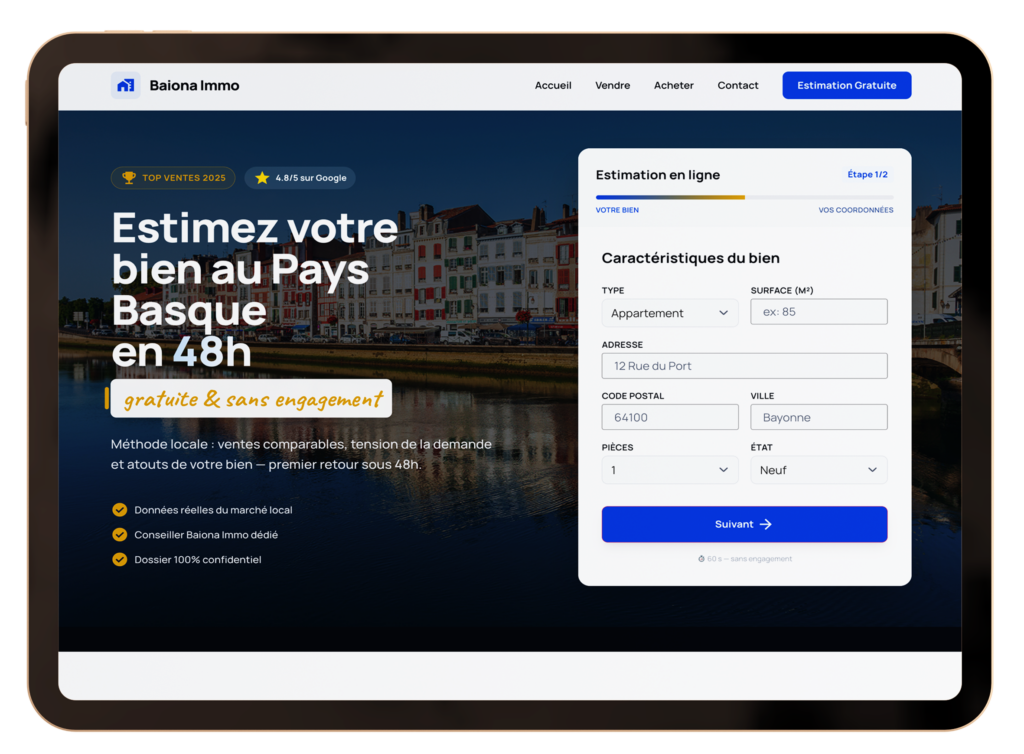Click the timer icon below Suivant button
This screenshot has height=754, width=1024.
coord(701,559)
